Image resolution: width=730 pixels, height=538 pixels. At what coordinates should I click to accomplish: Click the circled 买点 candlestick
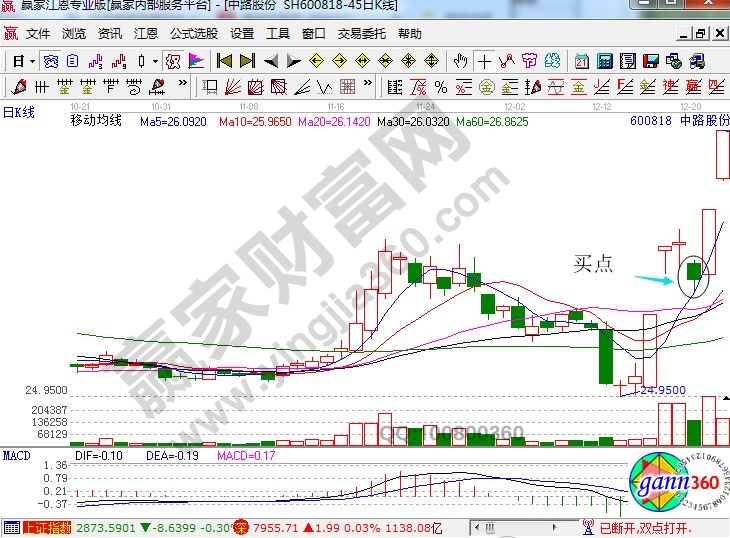point(692,273)
